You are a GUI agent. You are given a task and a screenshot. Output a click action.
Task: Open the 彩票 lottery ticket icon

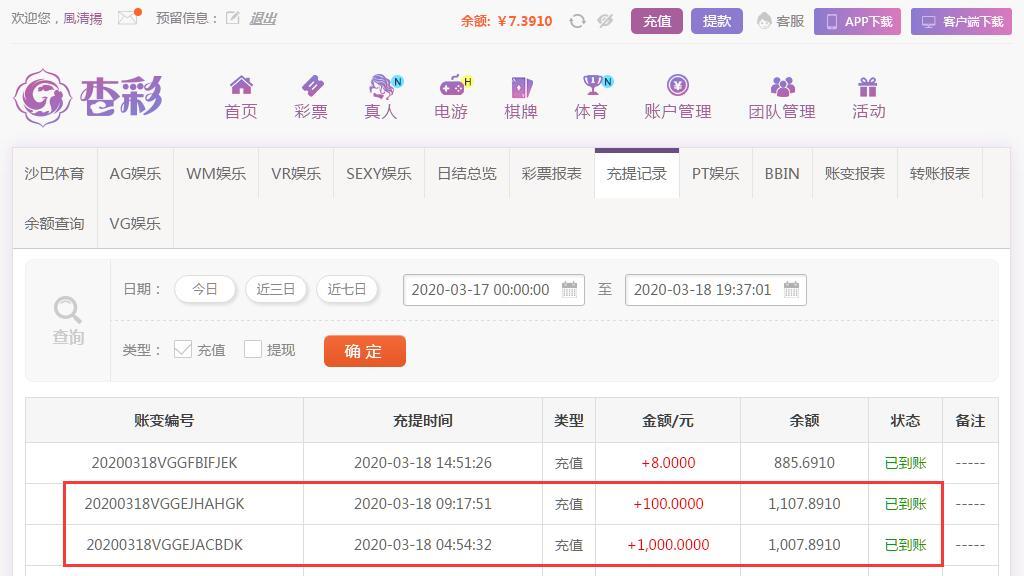click(312, 86)
